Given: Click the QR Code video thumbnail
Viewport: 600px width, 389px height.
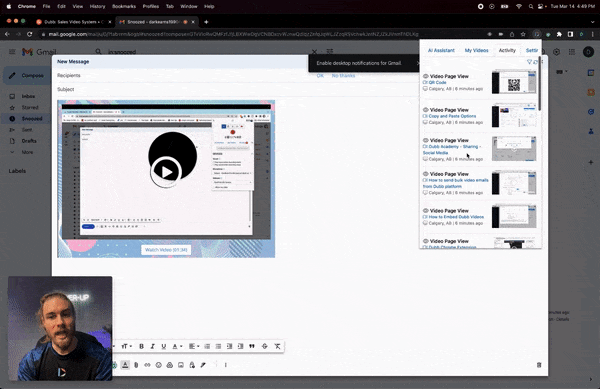Looking at the screenshot, I should (x=514, y=82).
